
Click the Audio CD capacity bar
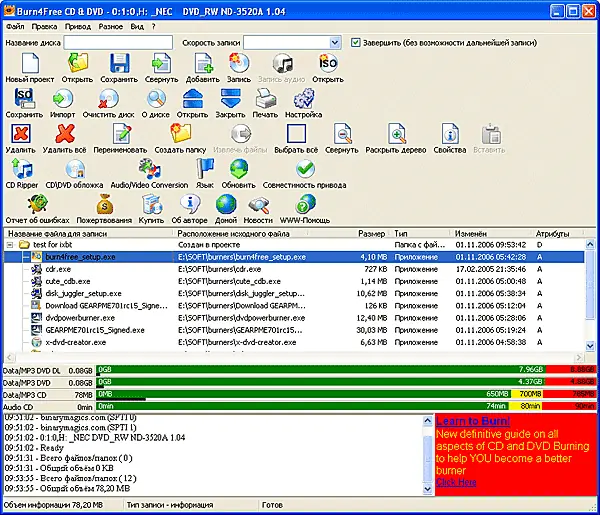pos(346,406)
